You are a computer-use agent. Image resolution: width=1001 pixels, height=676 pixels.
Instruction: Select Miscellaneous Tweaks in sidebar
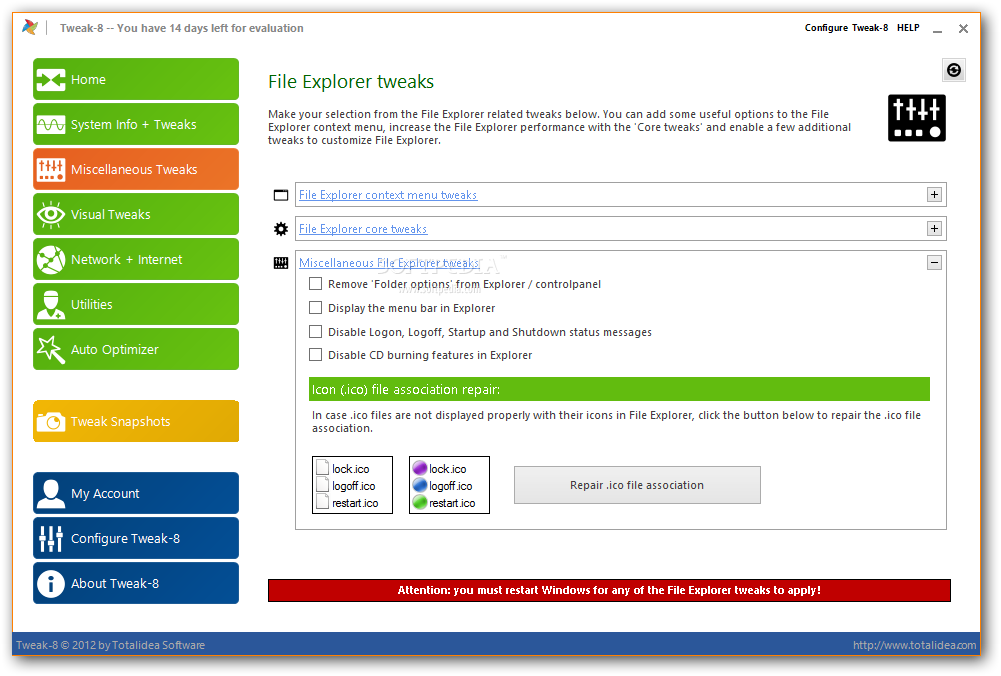[x=136, y=169]
